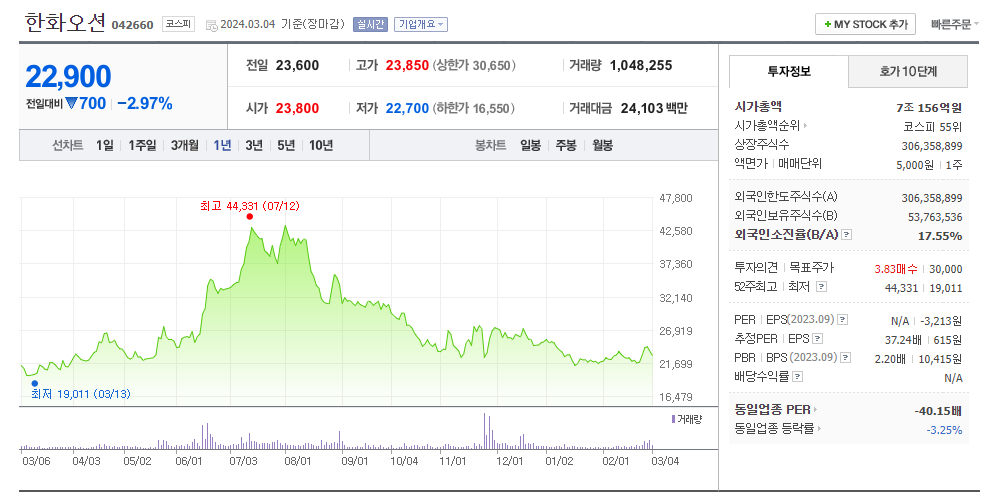Click the 하한가 16,550 text
Image resolution: width=998 pixels, height=492 pixels.
pos(474,109)
